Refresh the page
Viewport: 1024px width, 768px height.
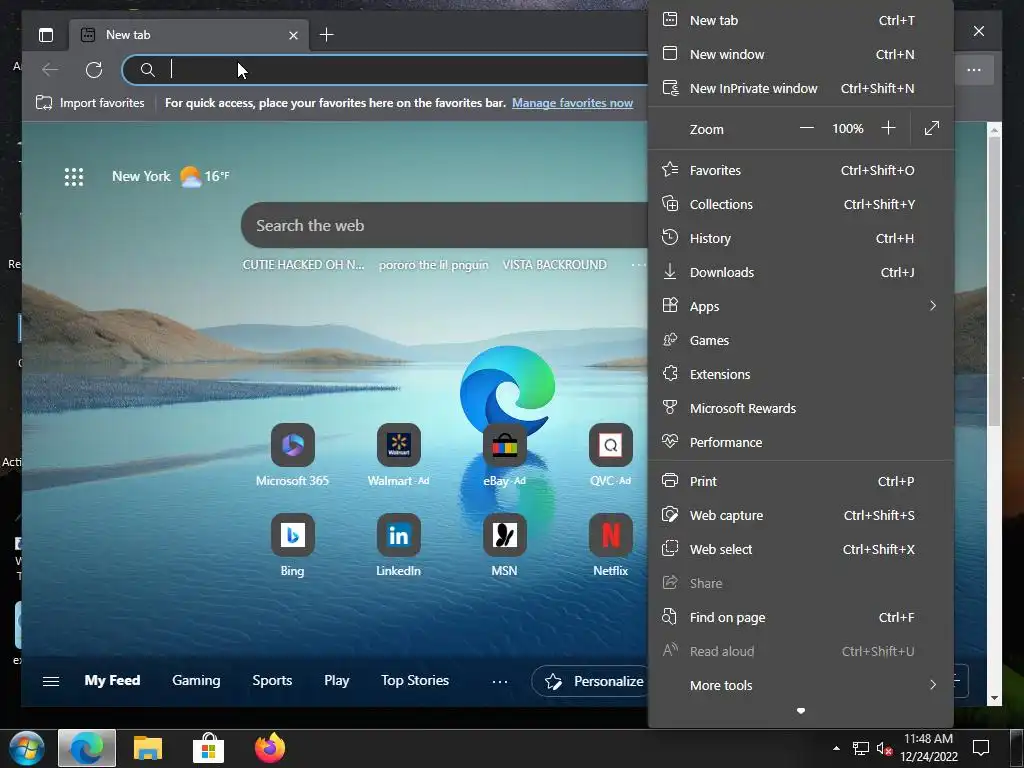94,69
